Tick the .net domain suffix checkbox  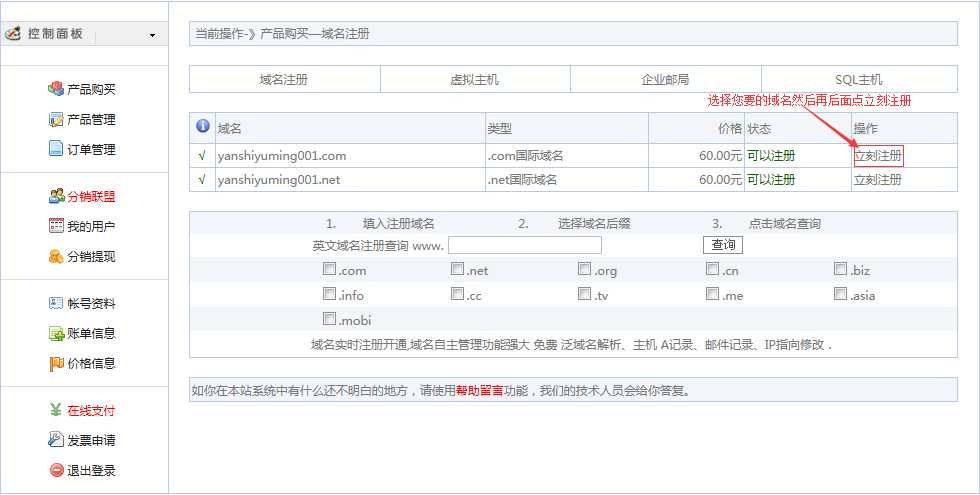click(x=457, y=269)
